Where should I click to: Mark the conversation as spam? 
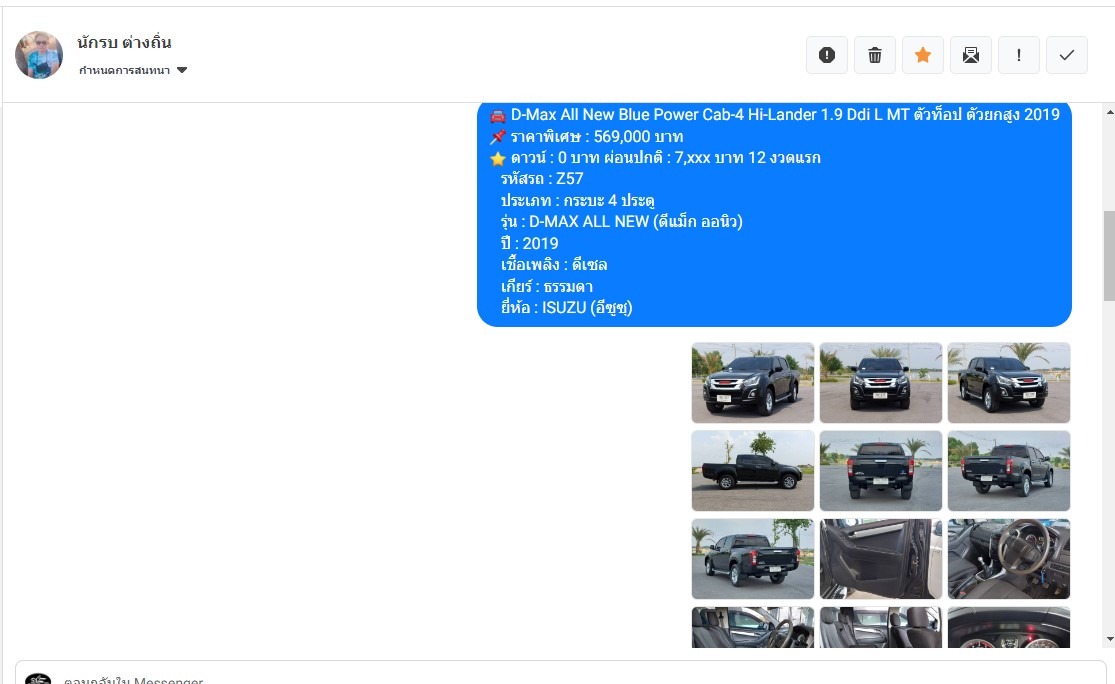(826, 55)
